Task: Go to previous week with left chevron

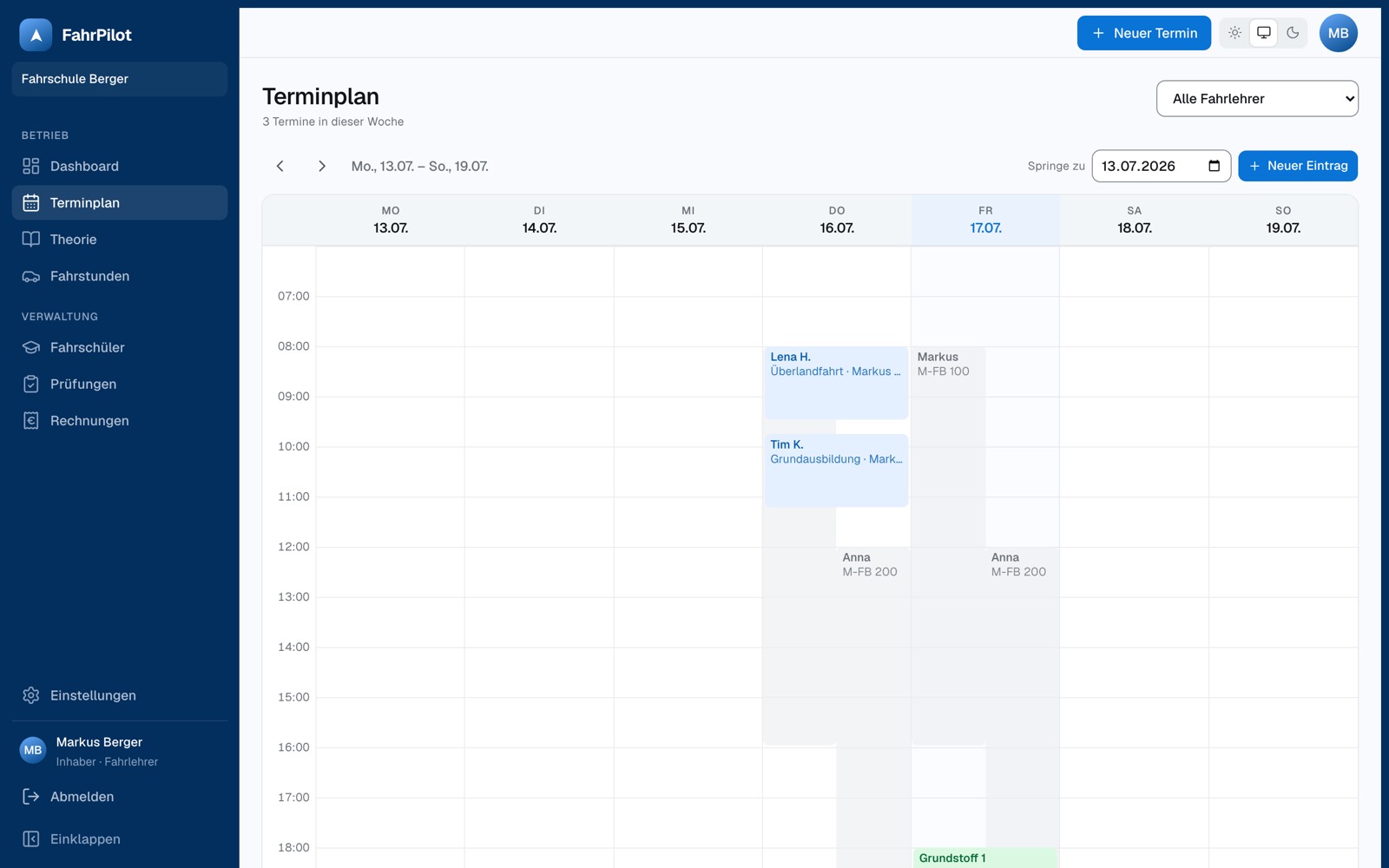Action: click(x=280, y=166)
